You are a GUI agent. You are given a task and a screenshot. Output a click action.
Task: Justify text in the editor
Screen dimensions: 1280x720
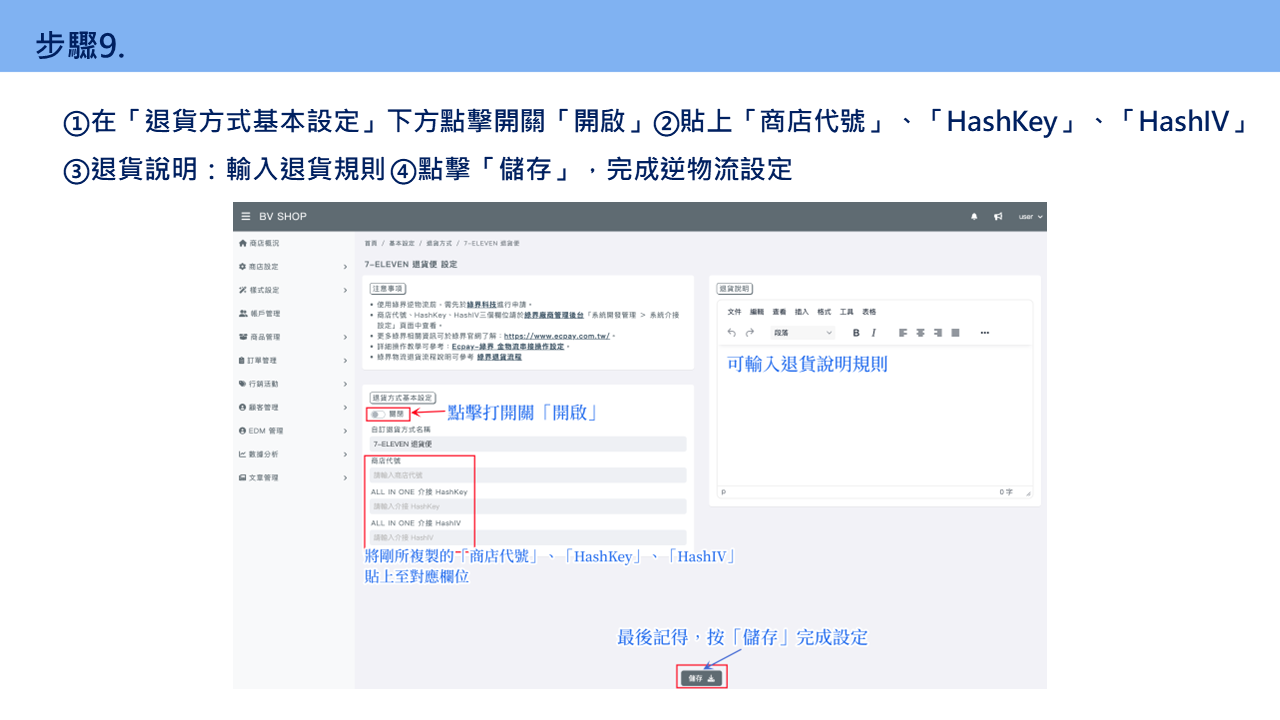click(x=955, y=332)
